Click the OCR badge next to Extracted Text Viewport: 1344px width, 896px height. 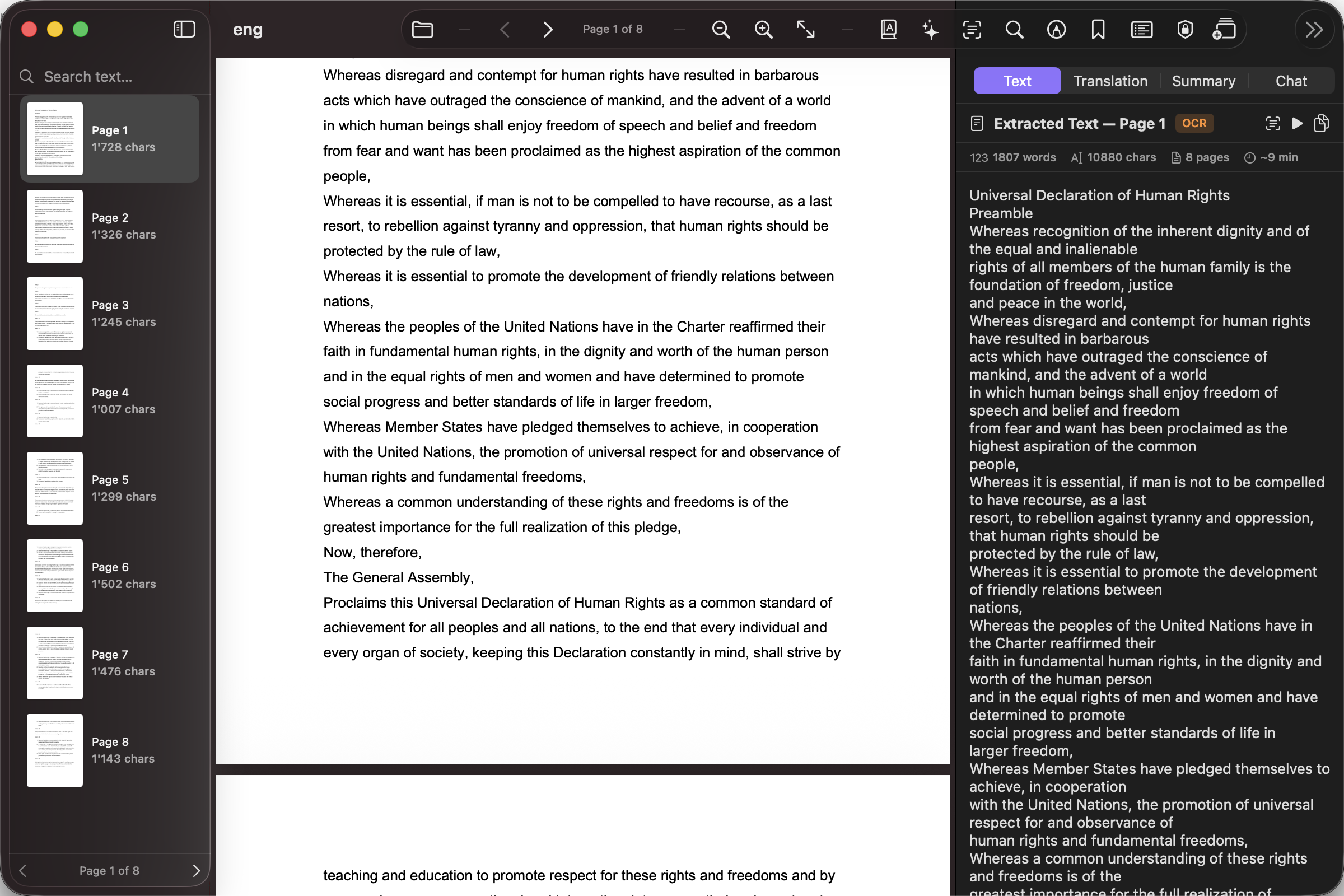[1194, 123]
